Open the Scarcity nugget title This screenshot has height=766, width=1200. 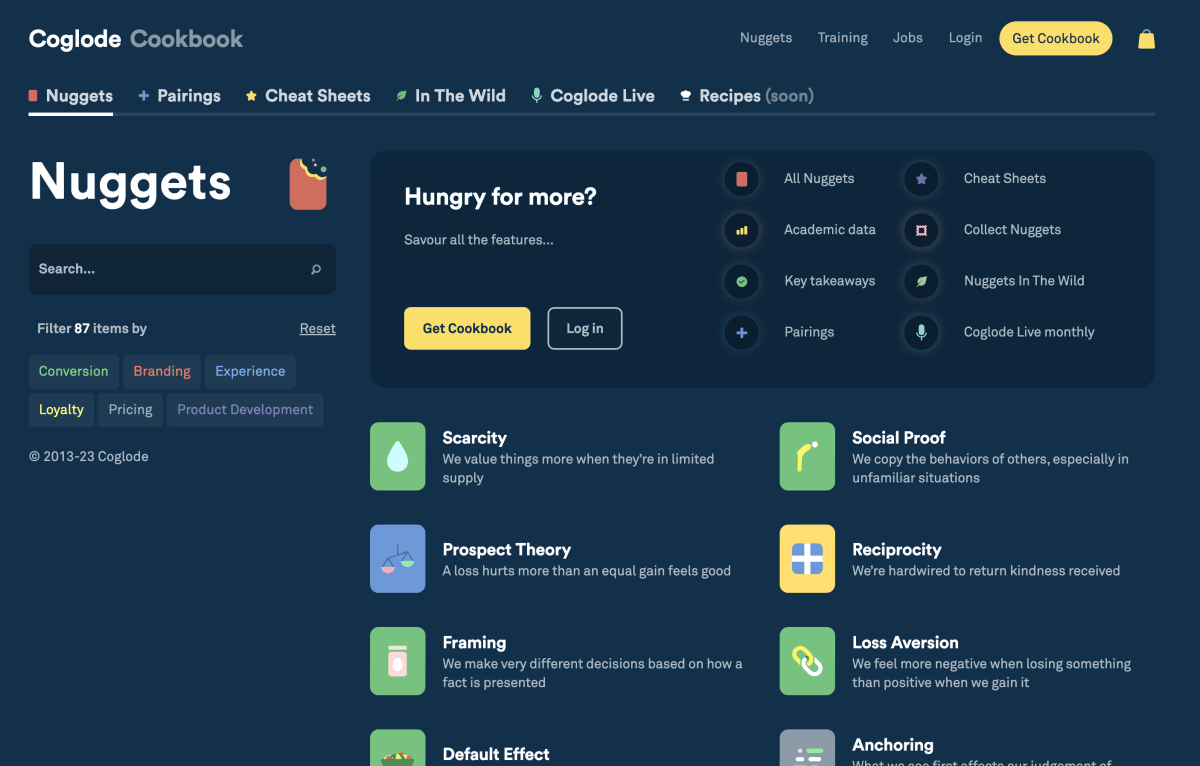(x=475, y=438)
